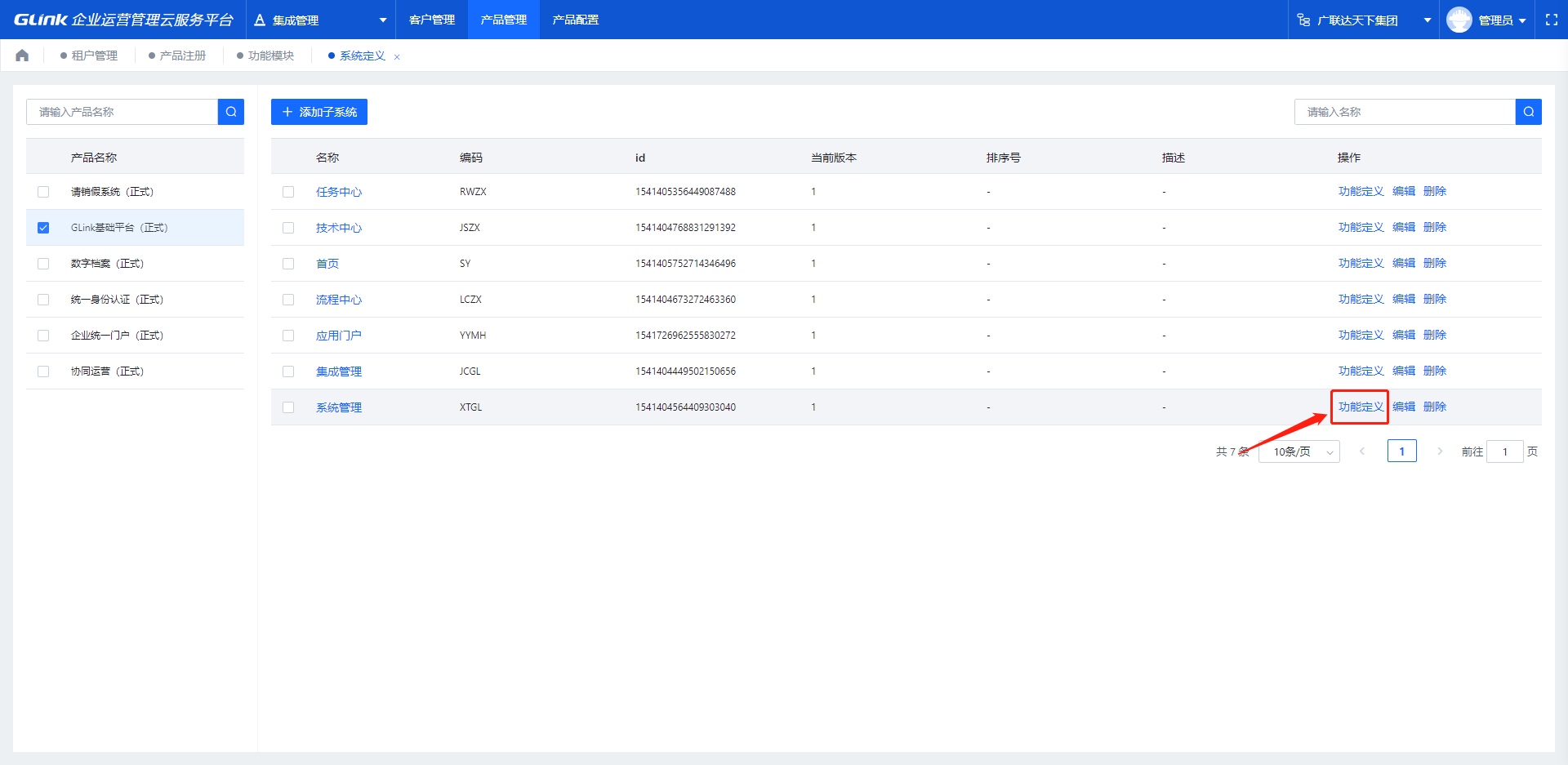Check the 协同运营 (正式) checkbox
The image size is (1568, 765).
(43, 371)
